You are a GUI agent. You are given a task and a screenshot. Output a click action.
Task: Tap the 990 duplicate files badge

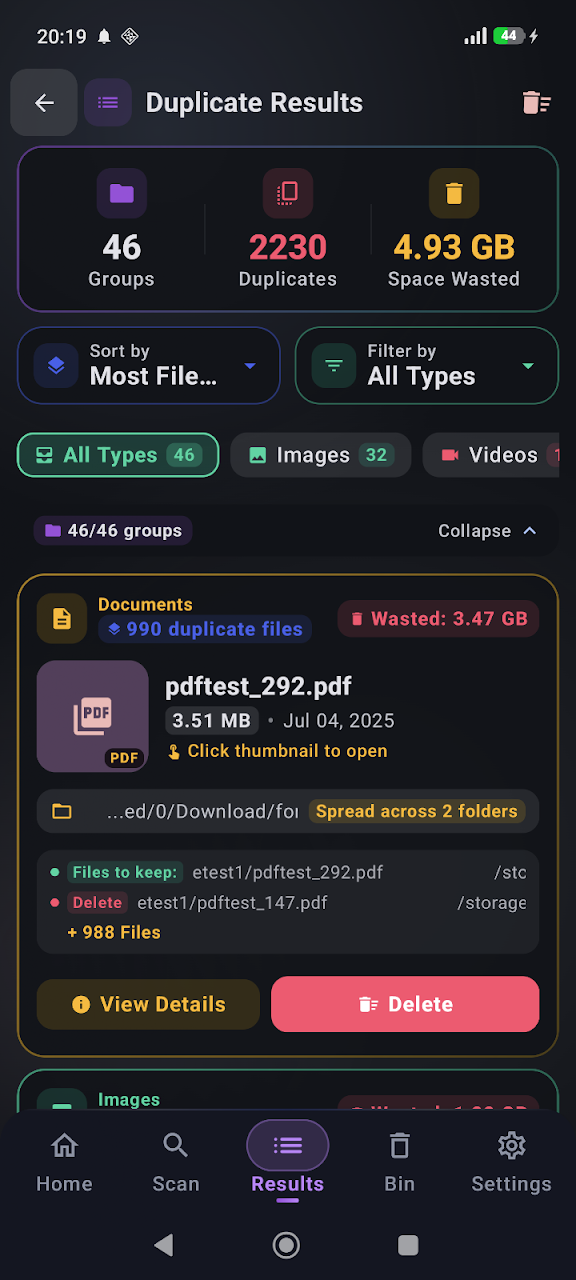click(x=205, y=629)
